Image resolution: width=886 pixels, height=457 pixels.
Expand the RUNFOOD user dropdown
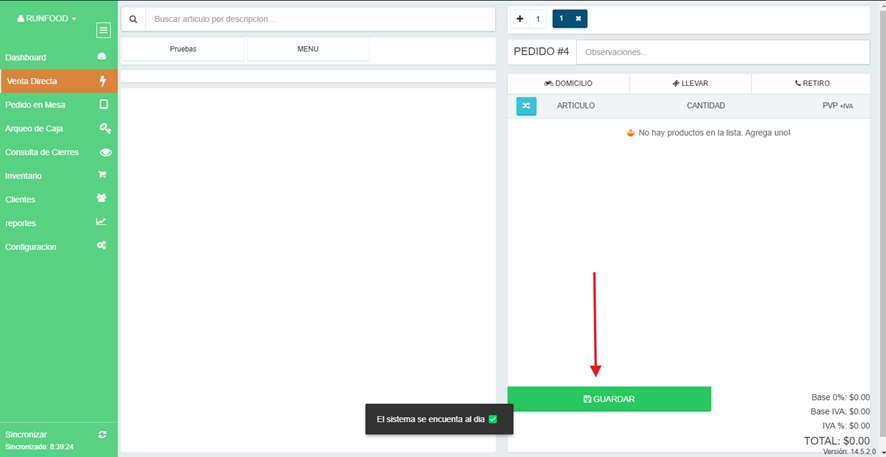click(x=47, y=19)
